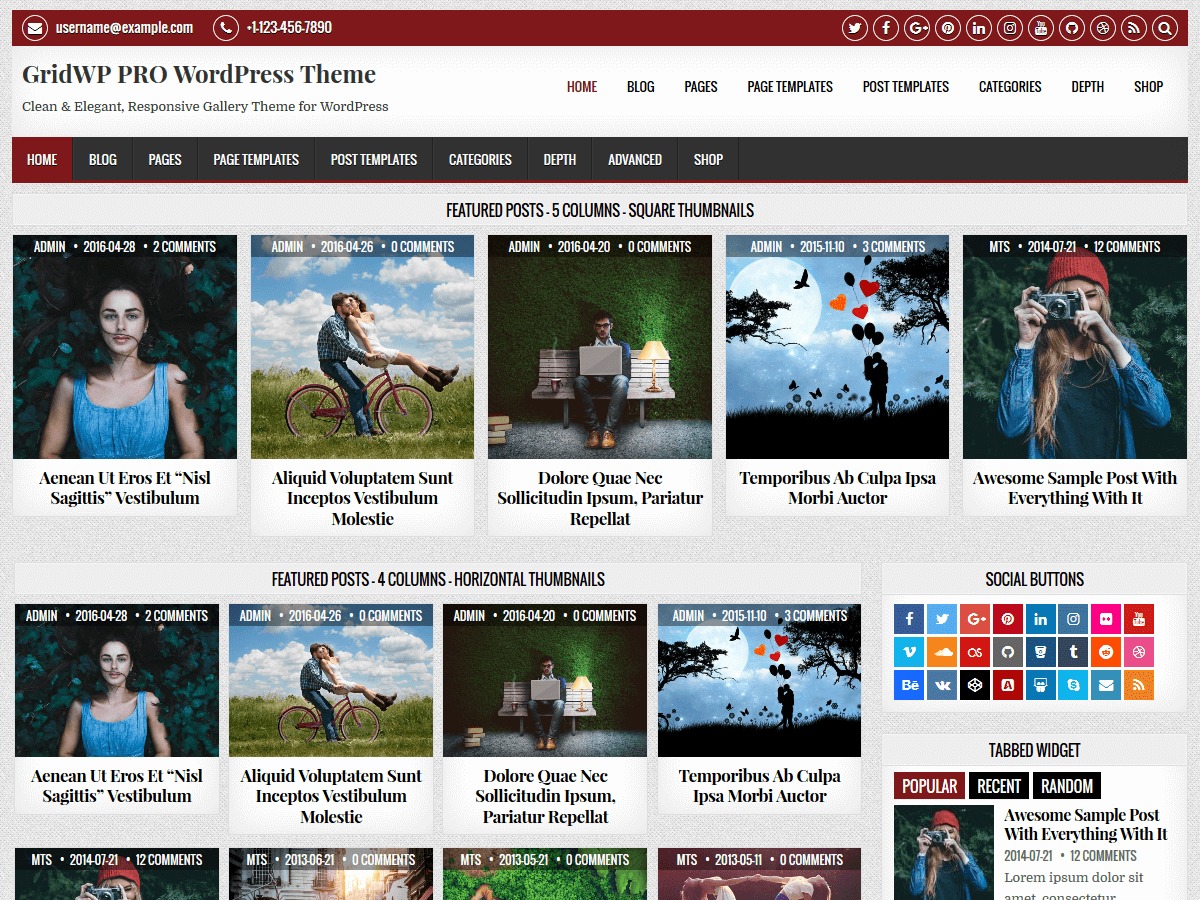Open Temporibus Ab Culpa Ipsa title in 5-column grid
This screenshot has width=1200, height=900.
(x=838, y=488)
